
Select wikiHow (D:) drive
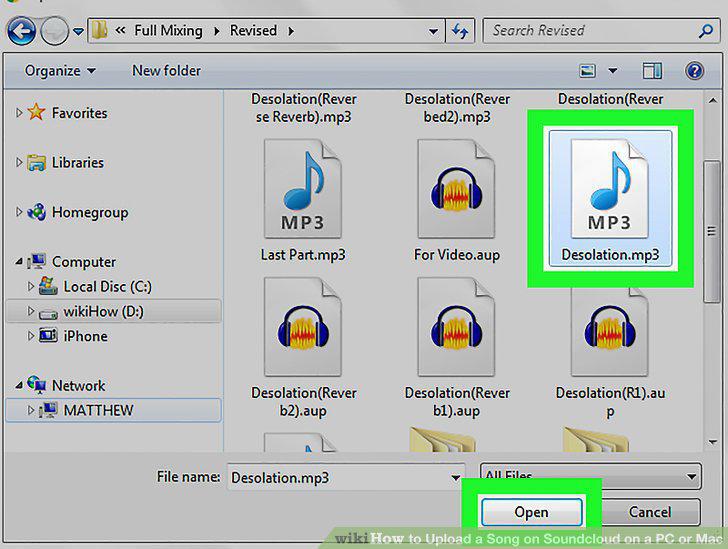point(103,311)
